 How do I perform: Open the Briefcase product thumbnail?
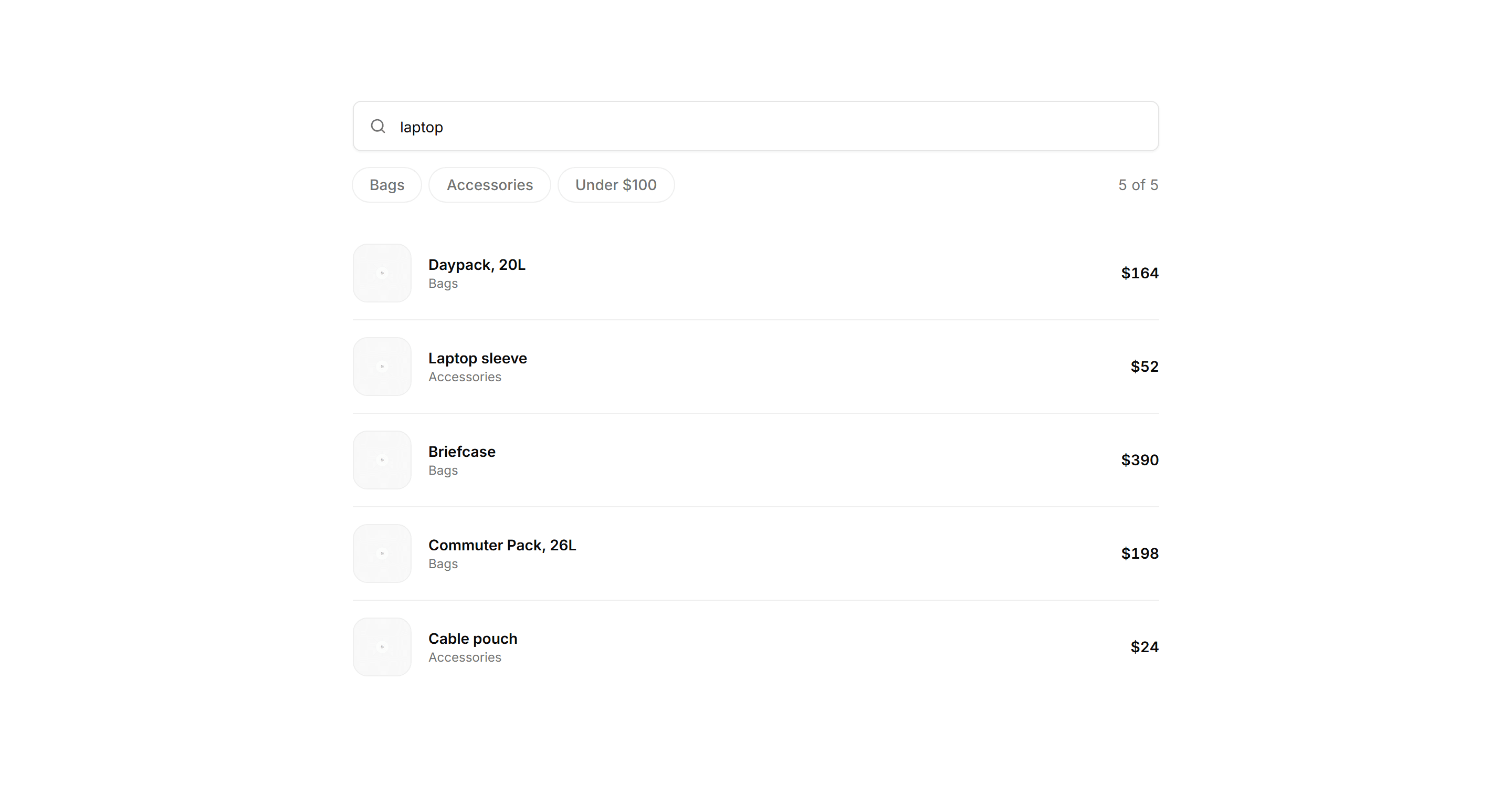382,460
